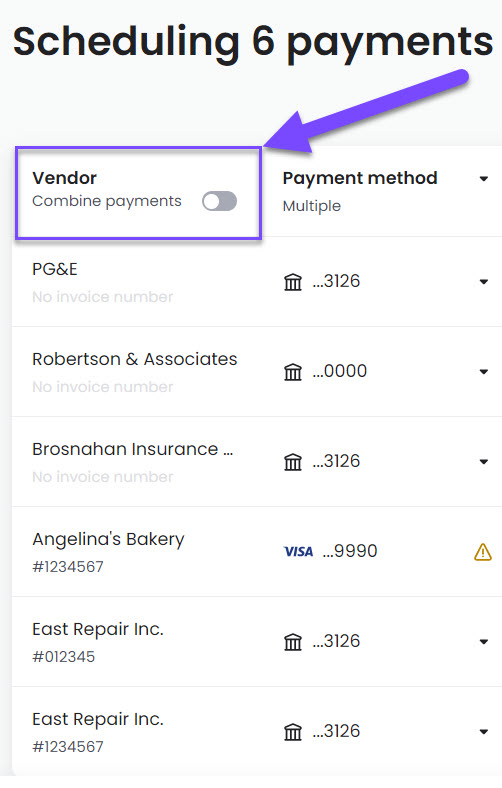Select Angelina's Bakery vendor name

109,539
